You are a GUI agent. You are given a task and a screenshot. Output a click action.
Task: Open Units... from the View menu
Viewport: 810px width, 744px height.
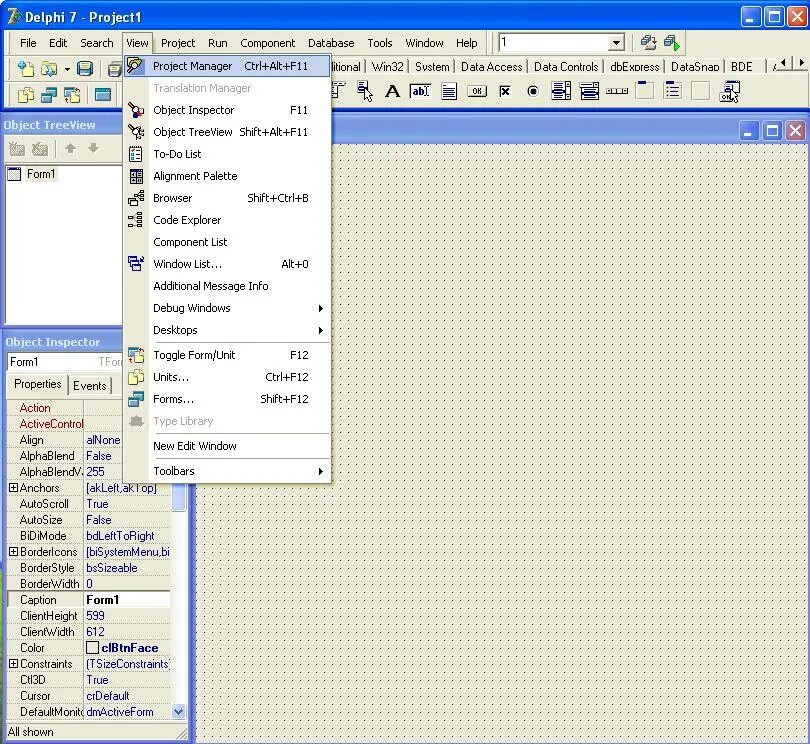click(x=227, y=377)
